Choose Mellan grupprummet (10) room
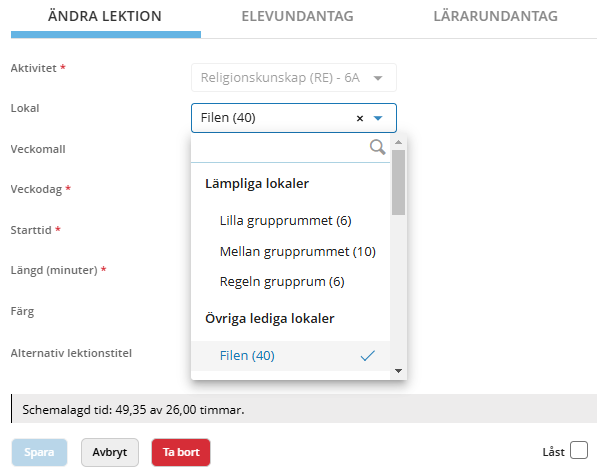The height and width of the screenshot is (474, 608). click(297, 251)
